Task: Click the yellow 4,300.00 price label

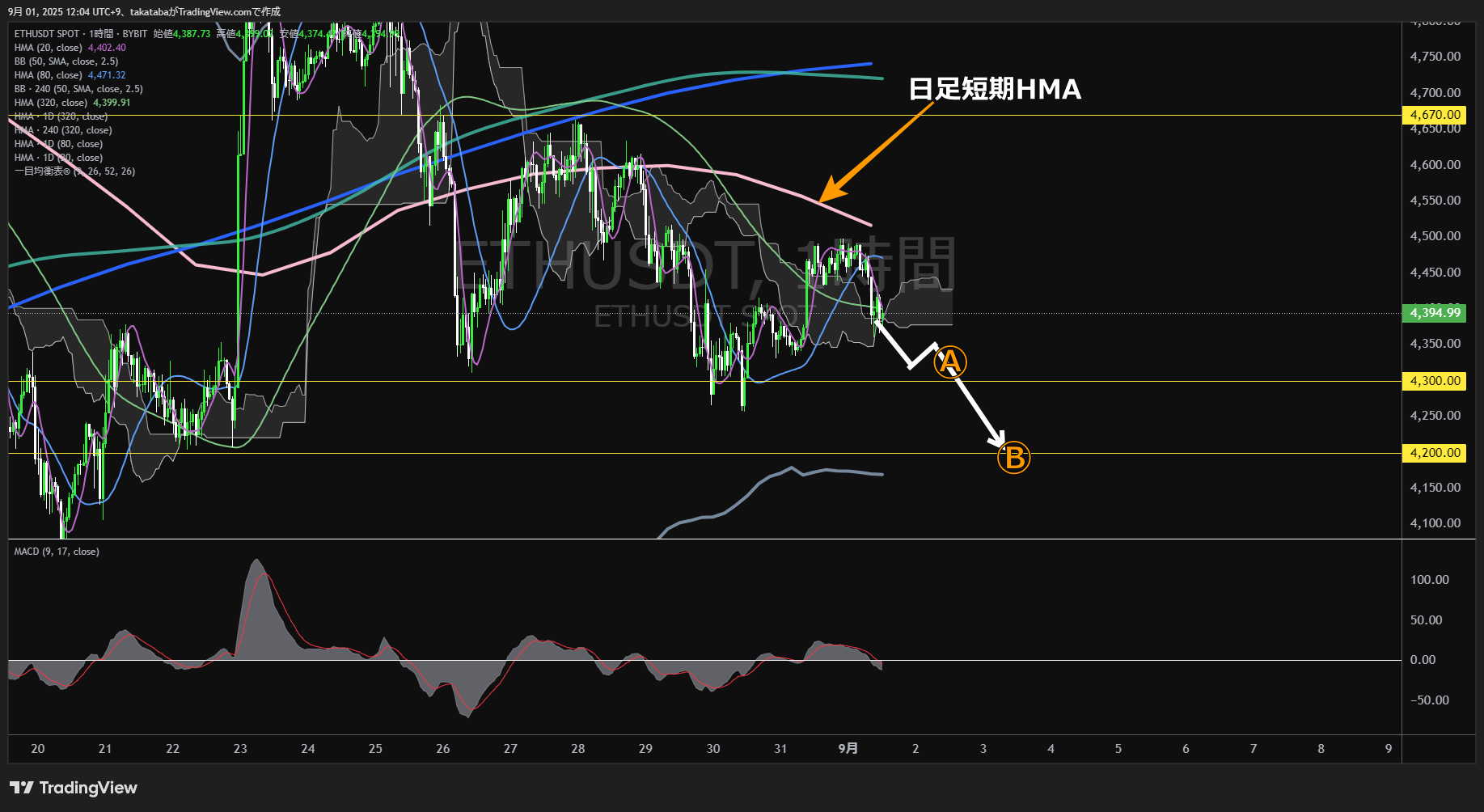Action: [x=1435, y=381]
